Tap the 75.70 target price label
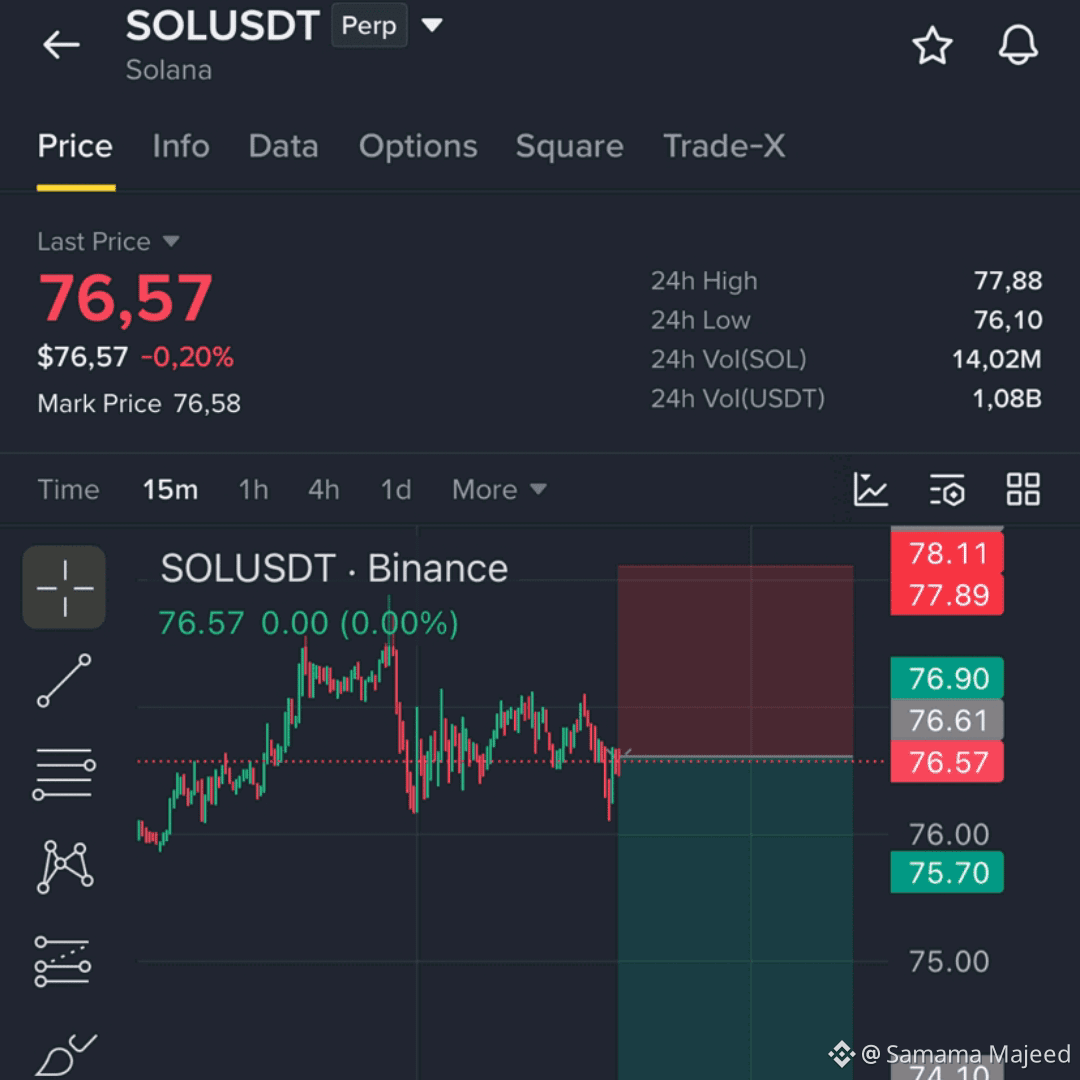 tap(947, 873)
